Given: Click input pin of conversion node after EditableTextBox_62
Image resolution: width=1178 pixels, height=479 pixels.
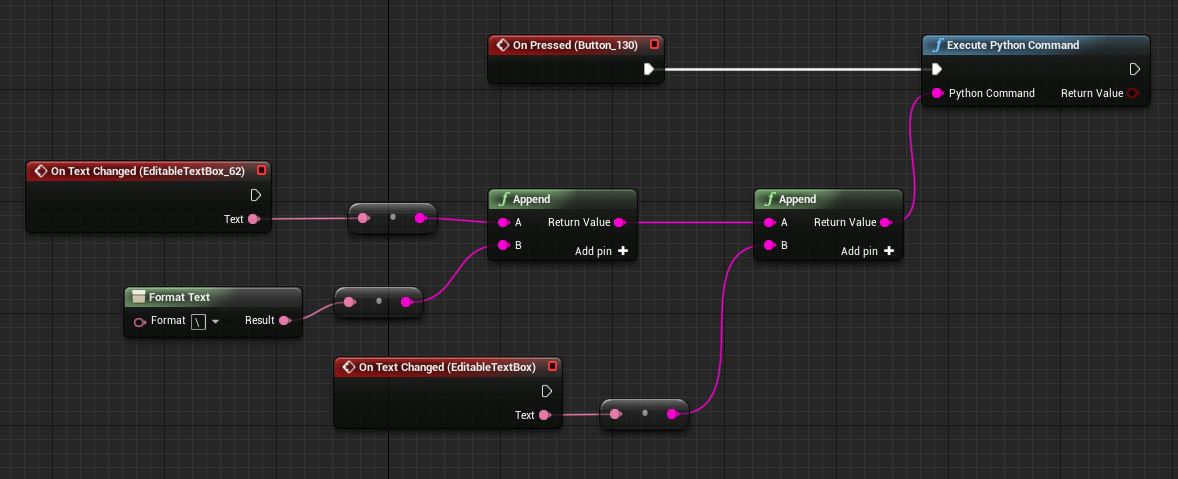Looking at the screenshot, I should tap(364, 218).
